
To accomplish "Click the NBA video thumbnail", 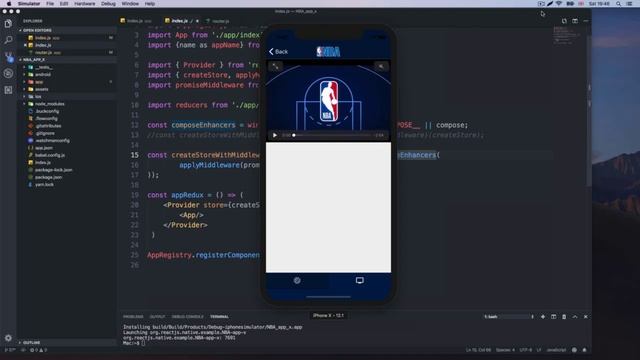I will coord(328,101).
